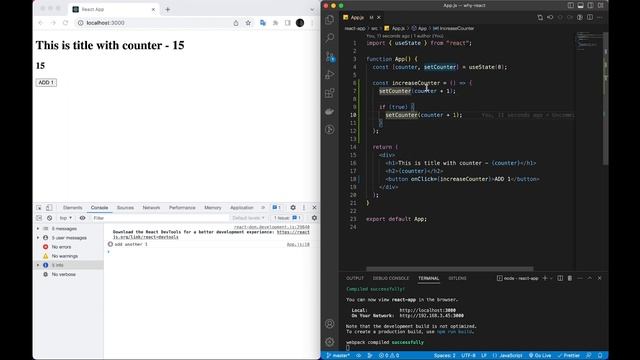Image resolution: width=640 pixels, height=360 pixels.
Task: Open DevTools settings gear
Action: click(x=293, y=208)
